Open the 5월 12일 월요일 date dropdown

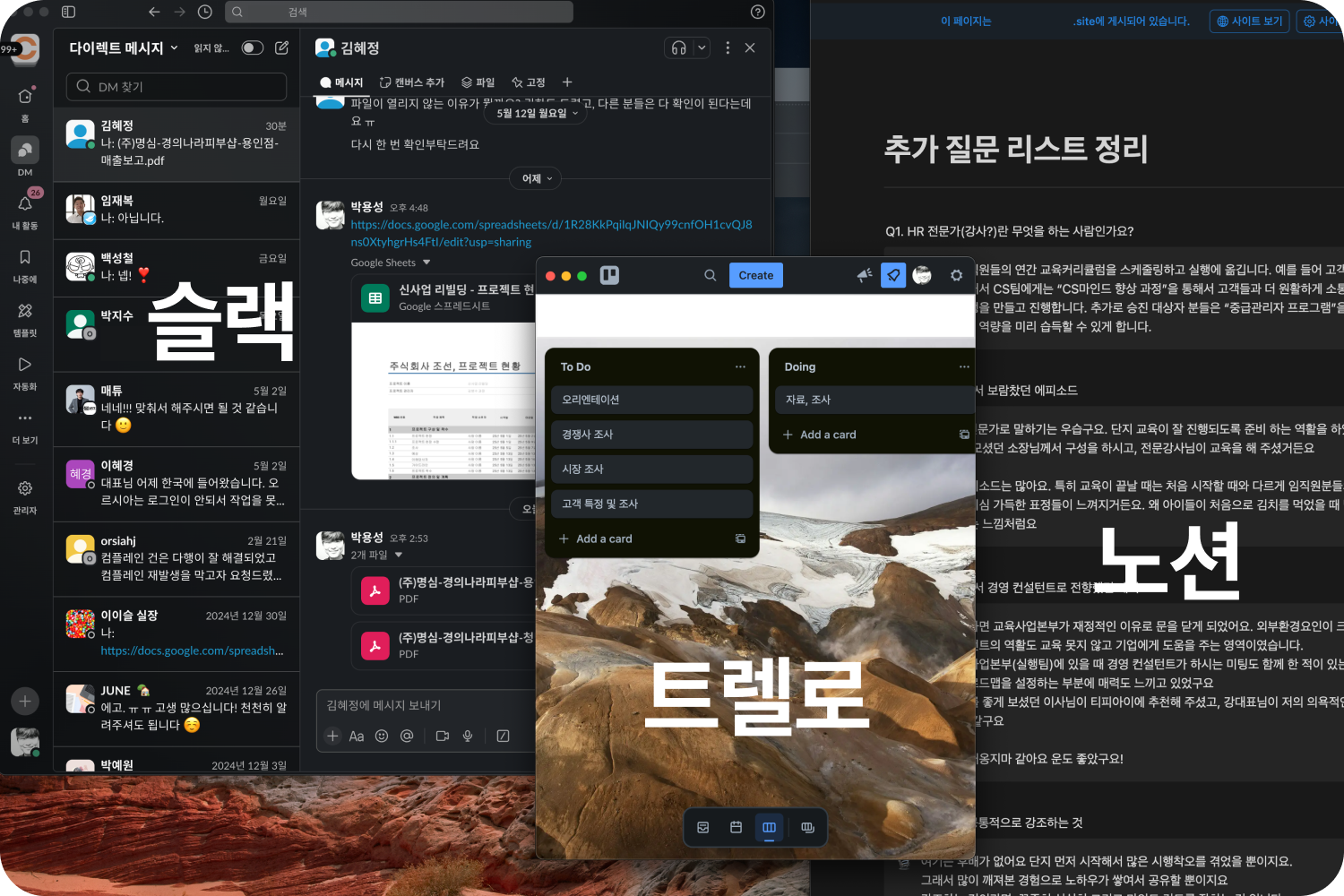point(537,113)
